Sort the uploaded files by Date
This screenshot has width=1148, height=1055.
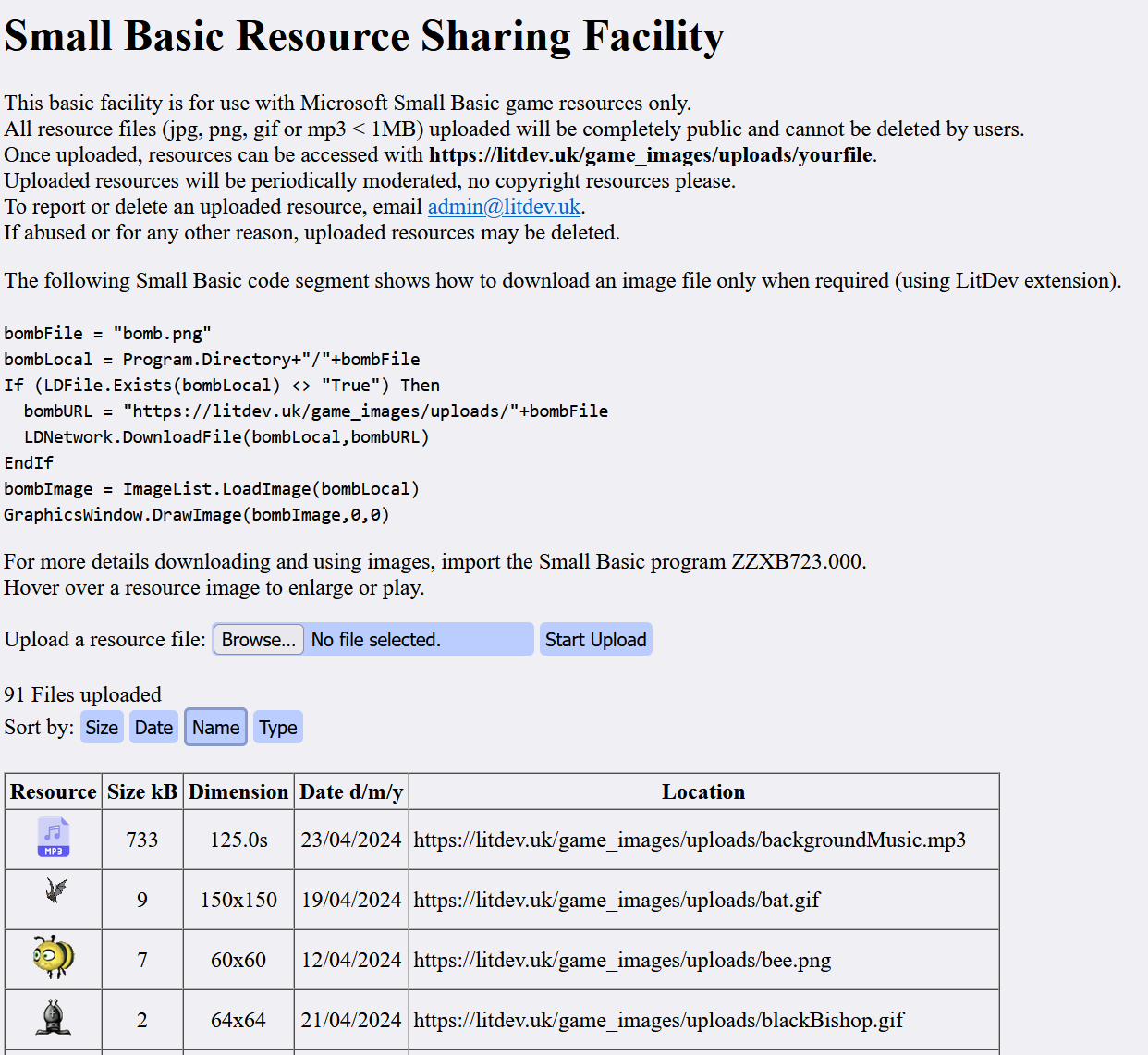(x=153, y=728)
